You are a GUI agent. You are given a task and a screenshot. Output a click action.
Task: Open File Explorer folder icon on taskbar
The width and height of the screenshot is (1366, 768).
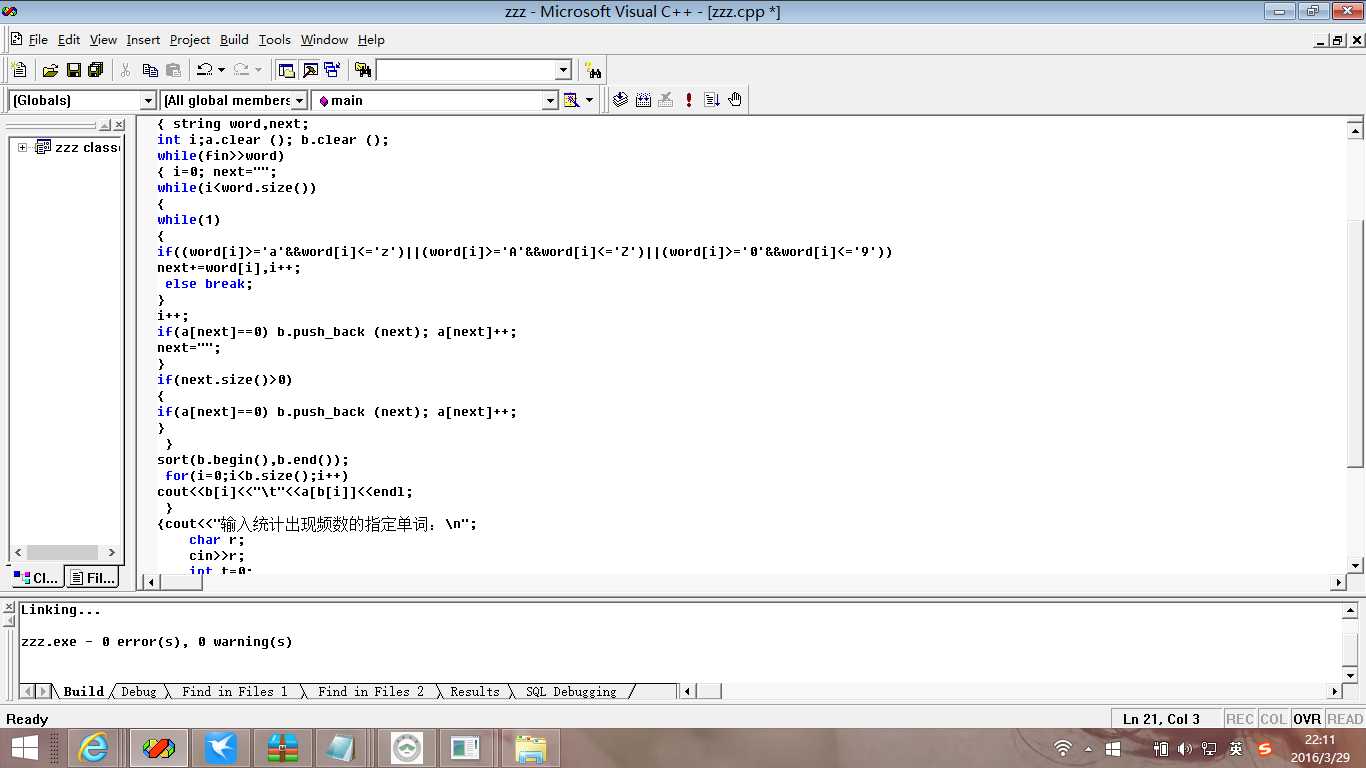click(x=530, y=748)
